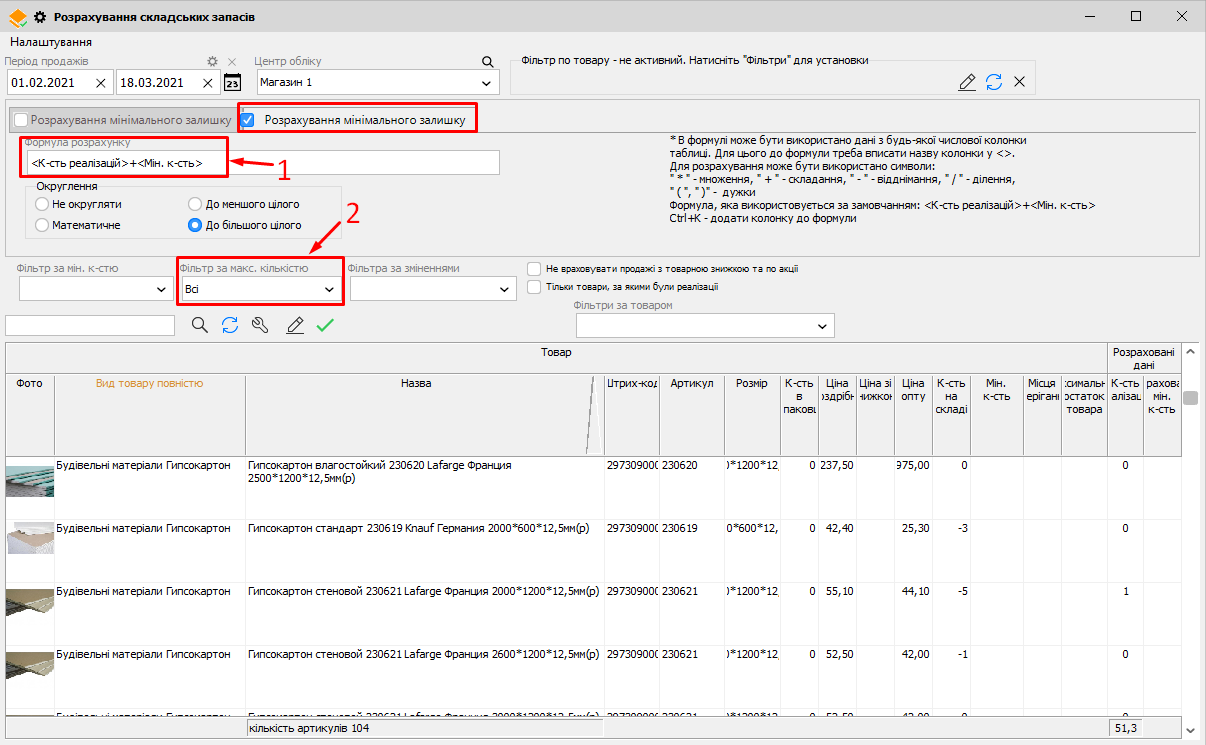Click the magnifier icon above Центр обліку
This screenshot has width=1206, height=745.
(488, 62)
